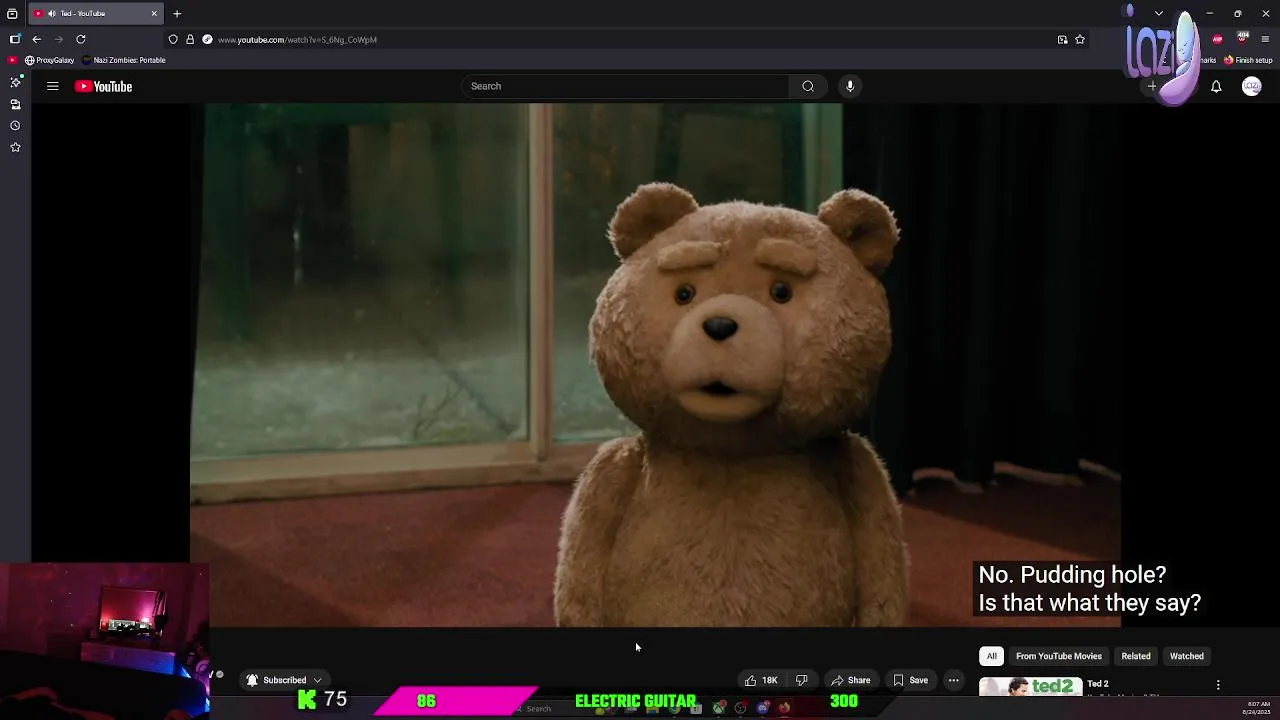The image size is (1280, 720).
Task: Go back to previous page
Action: pyautogui.click(x=37, y=39)
